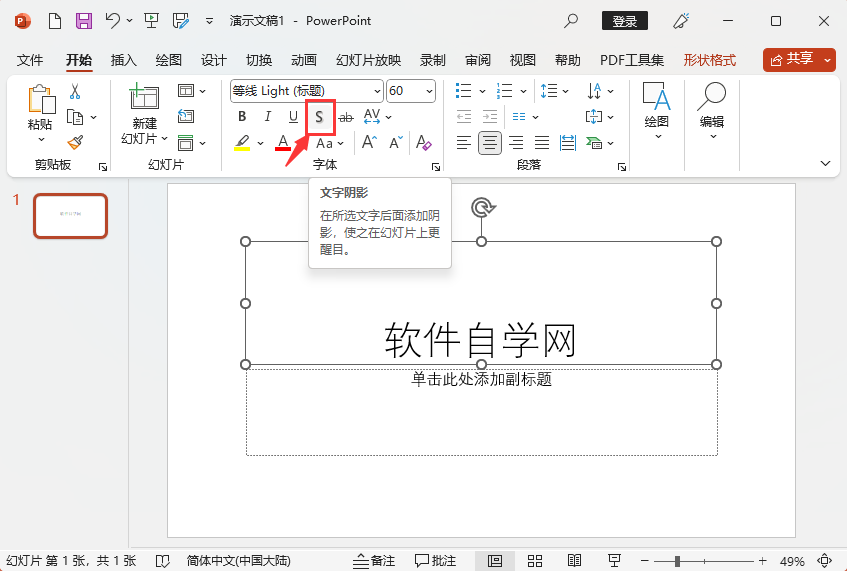Image resolution: width=847 pixels, height=571 pixels.
Task: Open the Drawing shapes icon
Action: (x=656, y=97)
